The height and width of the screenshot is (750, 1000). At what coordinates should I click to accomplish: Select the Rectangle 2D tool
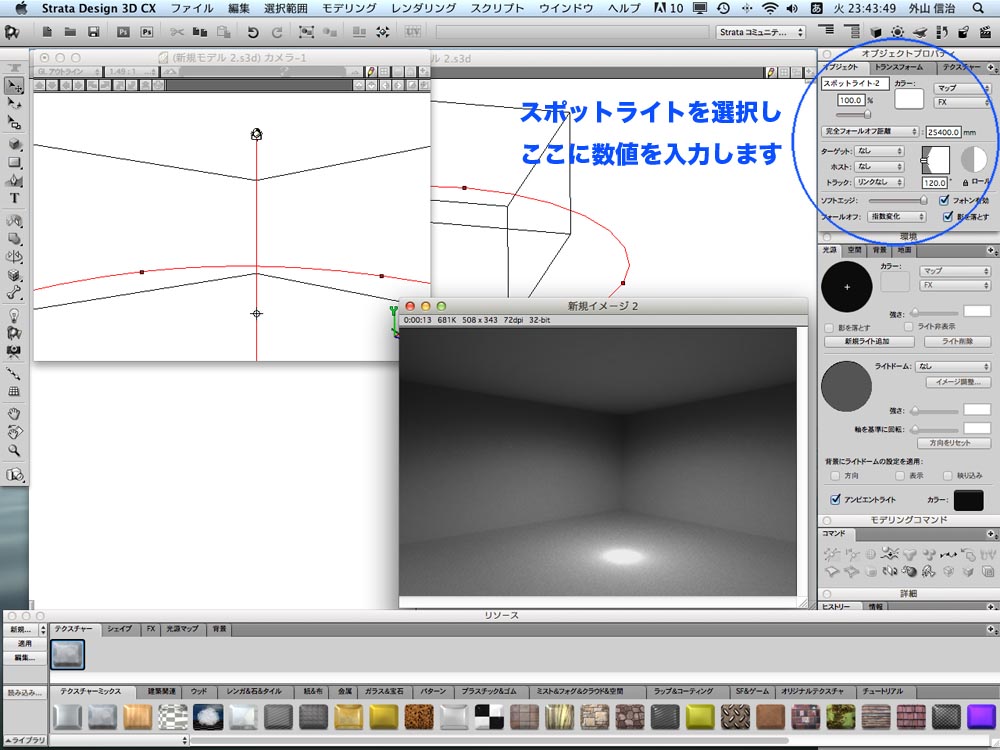tap(14, 163)
